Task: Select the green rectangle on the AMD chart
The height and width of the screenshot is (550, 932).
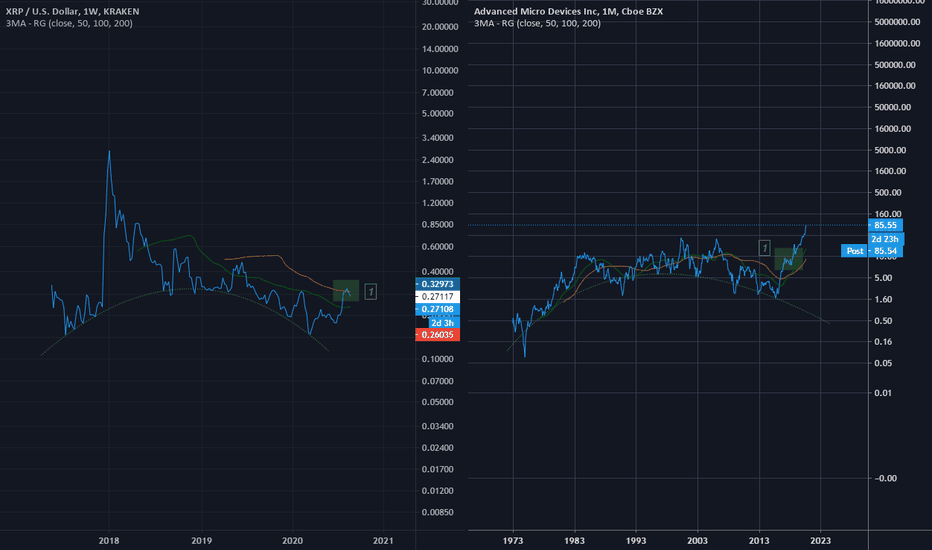Action: point(788,259)
